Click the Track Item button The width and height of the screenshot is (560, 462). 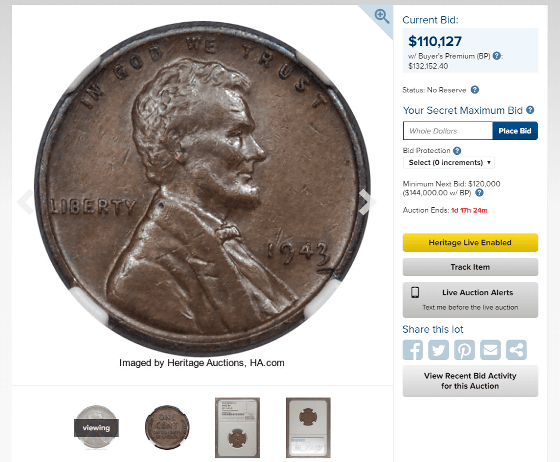pos(470,267)
